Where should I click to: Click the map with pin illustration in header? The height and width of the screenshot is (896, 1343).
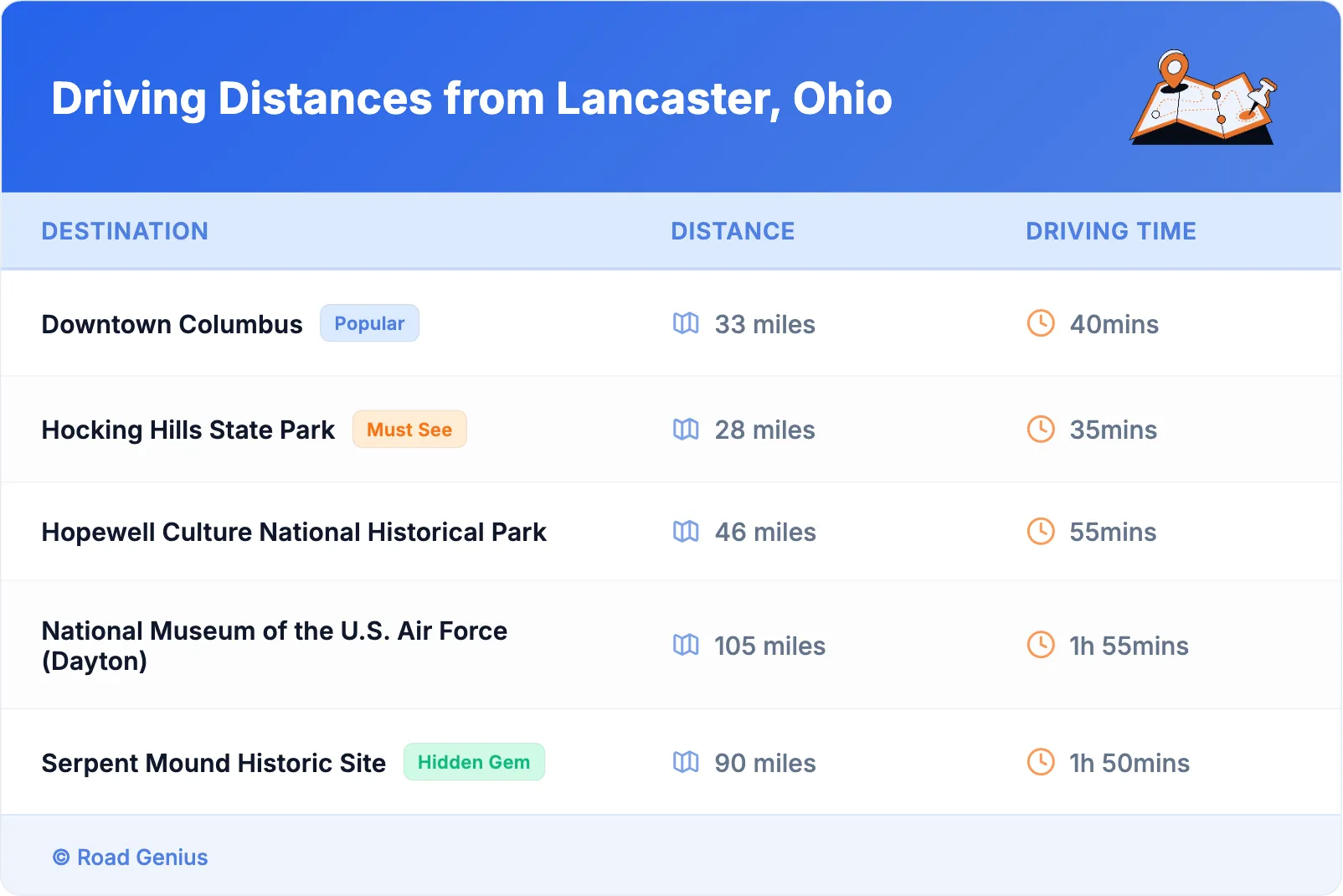1204,97
